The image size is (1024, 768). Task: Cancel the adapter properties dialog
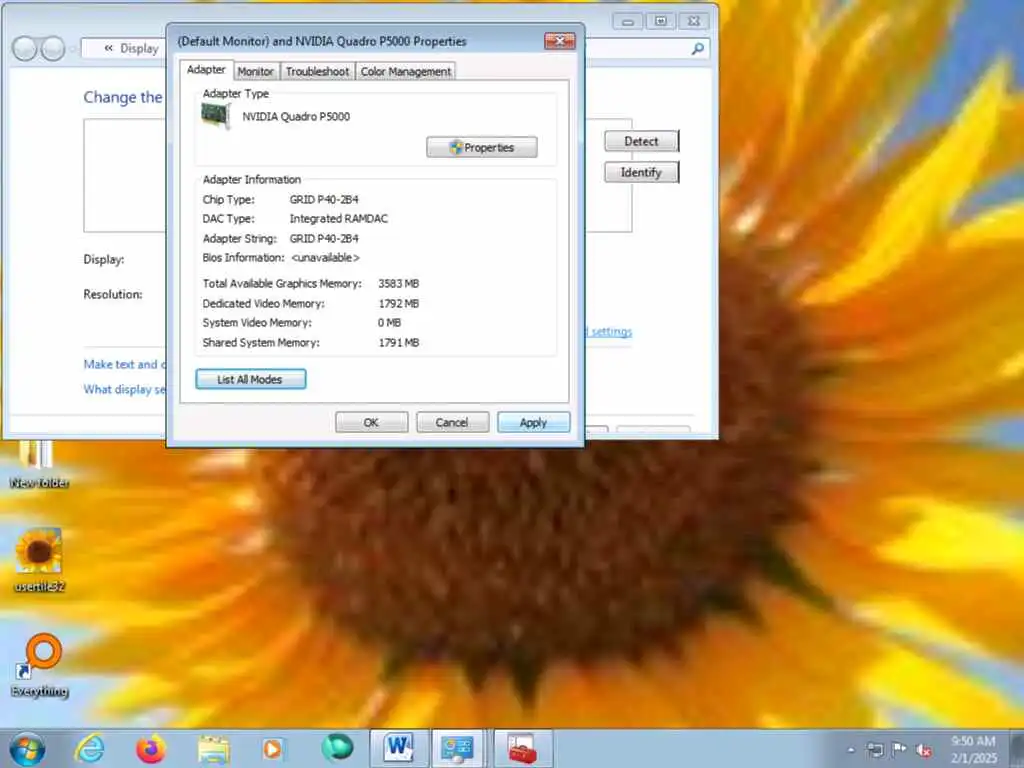pos(453,423)
